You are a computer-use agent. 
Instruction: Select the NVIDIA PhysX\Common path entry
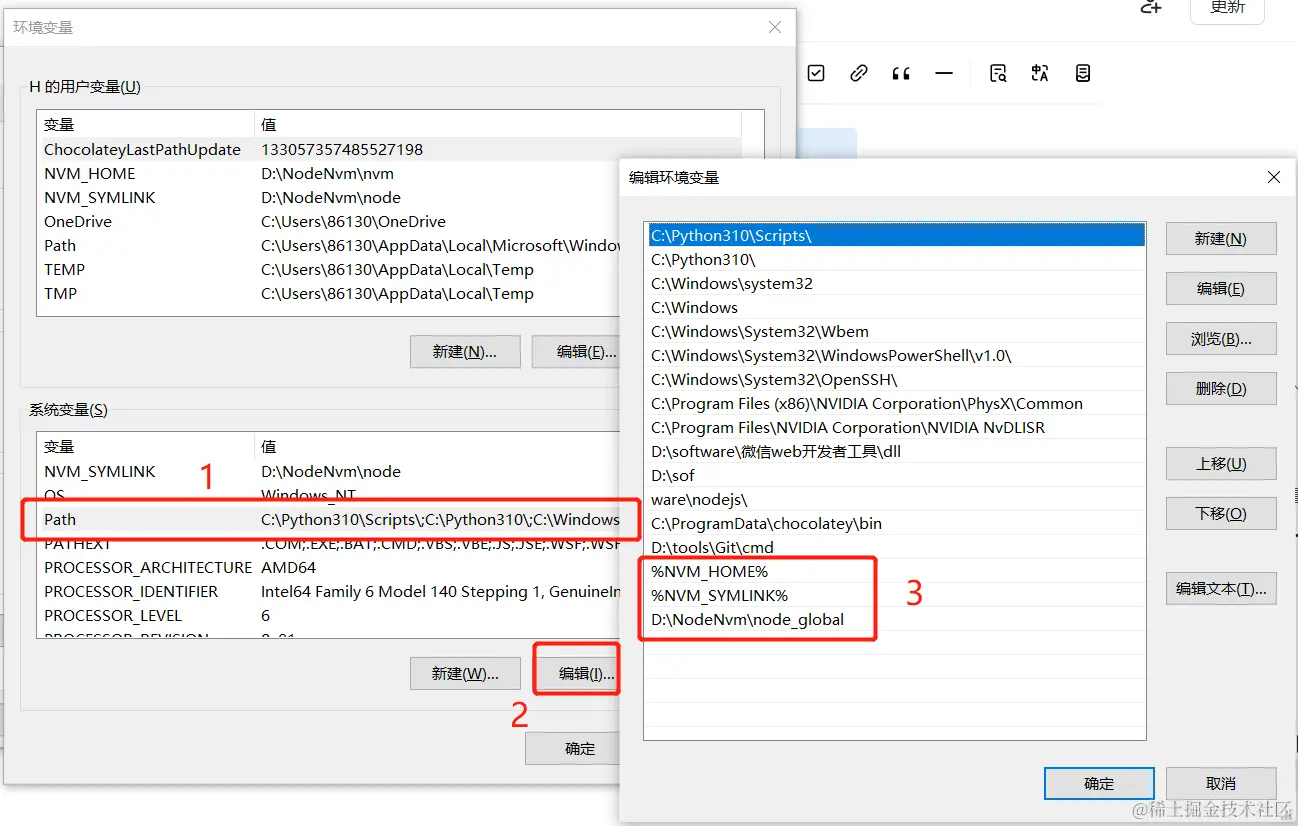pos(895,403)
